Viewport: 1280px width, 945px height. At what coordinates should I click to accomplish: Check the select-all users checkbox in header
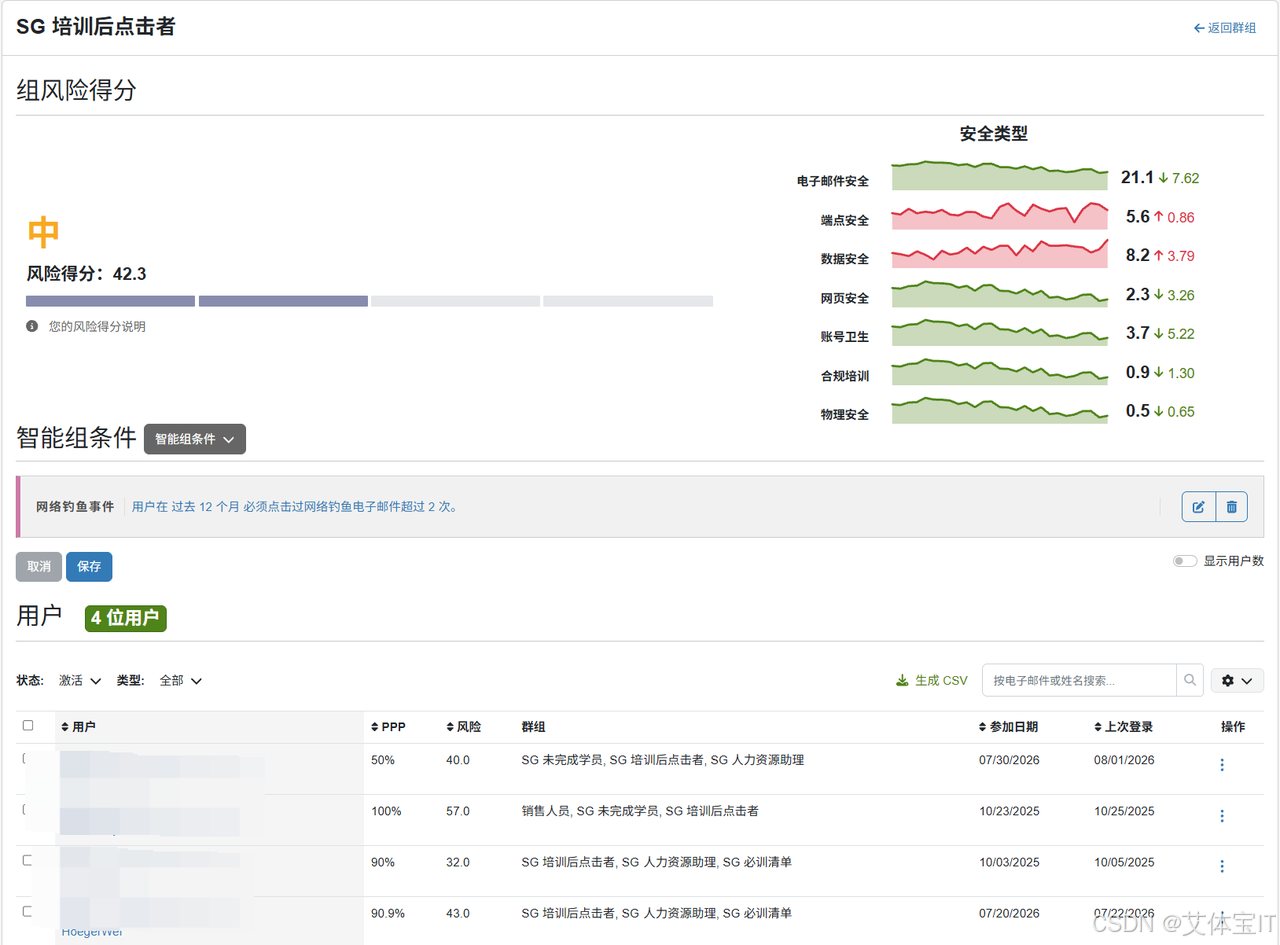[28, 725]
